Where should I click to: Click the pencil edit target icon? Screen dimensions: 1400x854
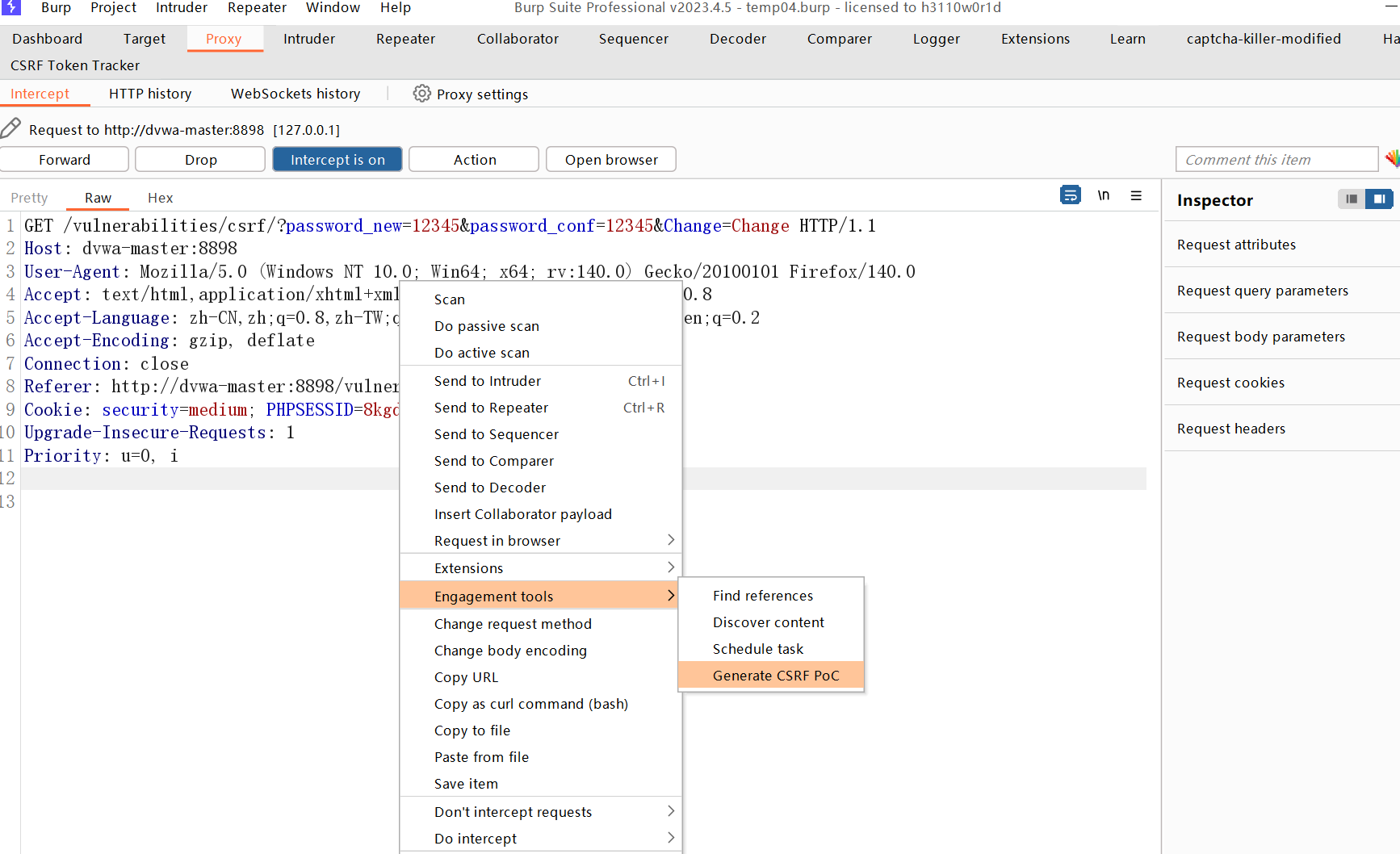point(10,128)
